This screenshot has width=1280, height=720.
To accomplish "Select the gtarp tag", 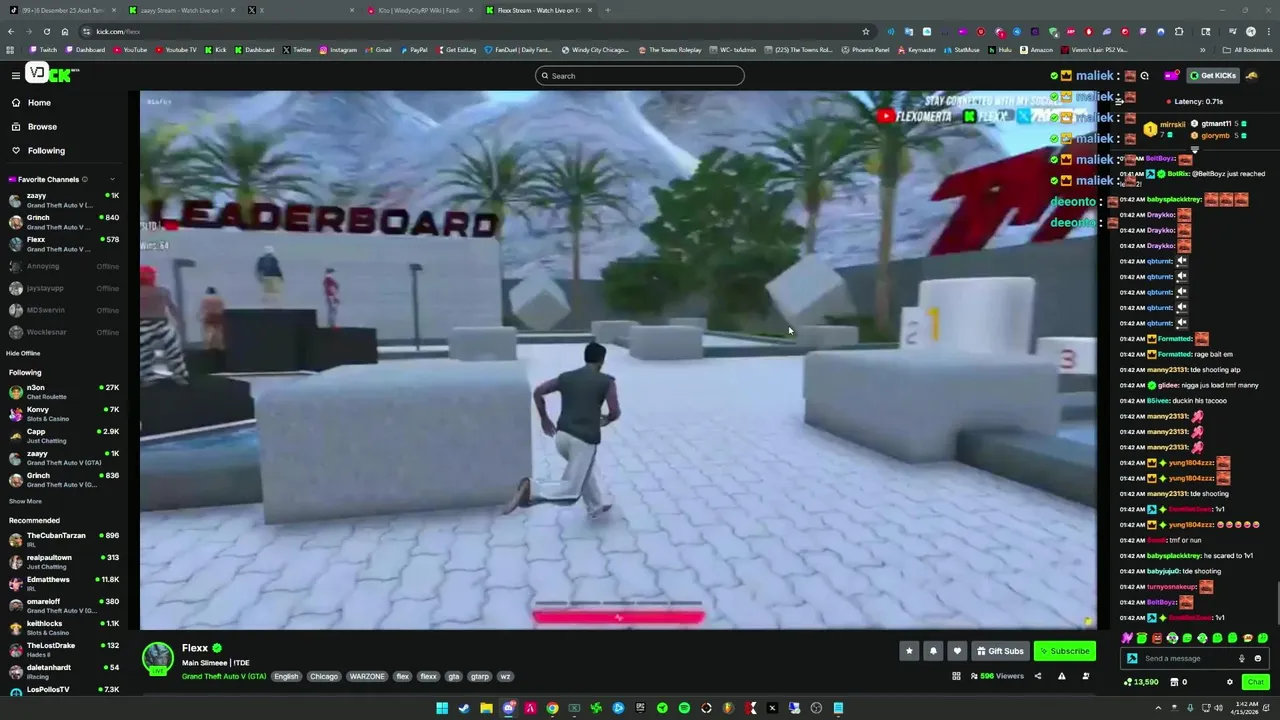I will [480, 677].
